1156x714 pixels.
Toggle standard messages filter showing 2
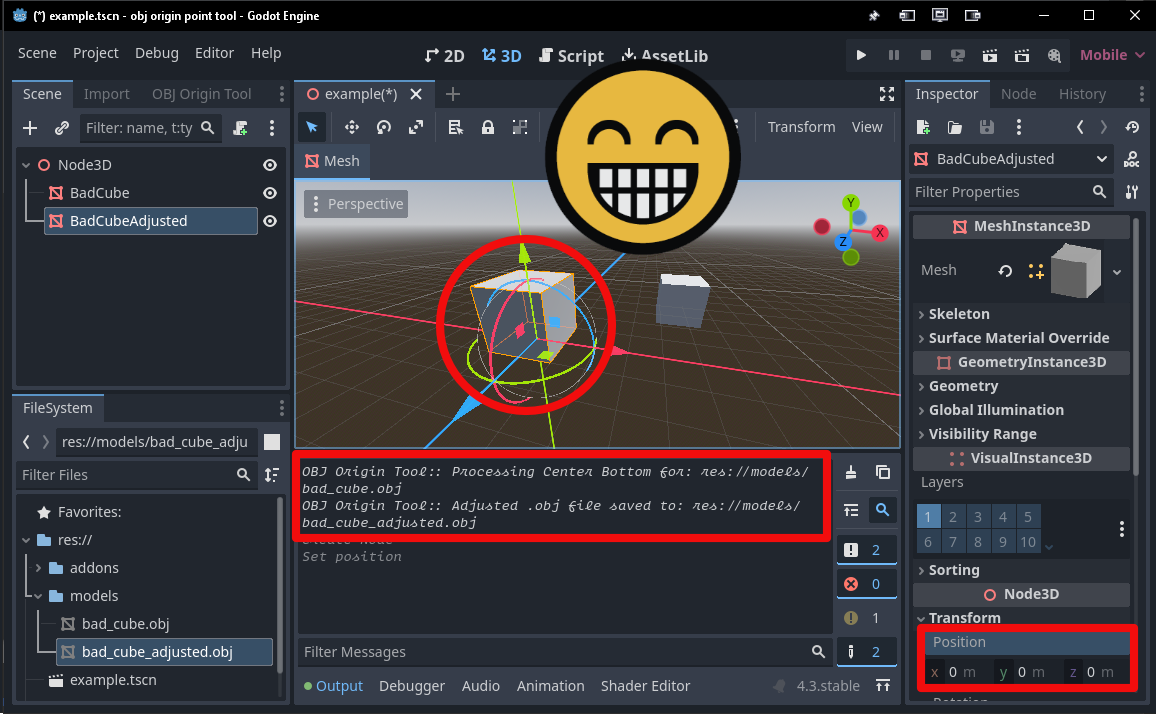(x=866, y=550)
